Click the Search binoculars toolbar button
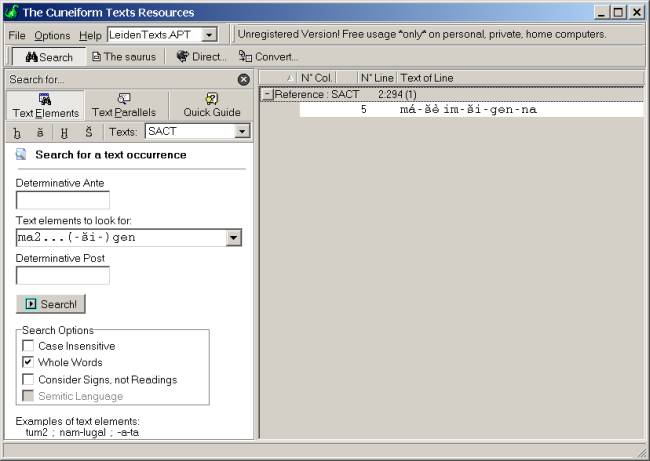The image size is (650, 461). (49, 57)
